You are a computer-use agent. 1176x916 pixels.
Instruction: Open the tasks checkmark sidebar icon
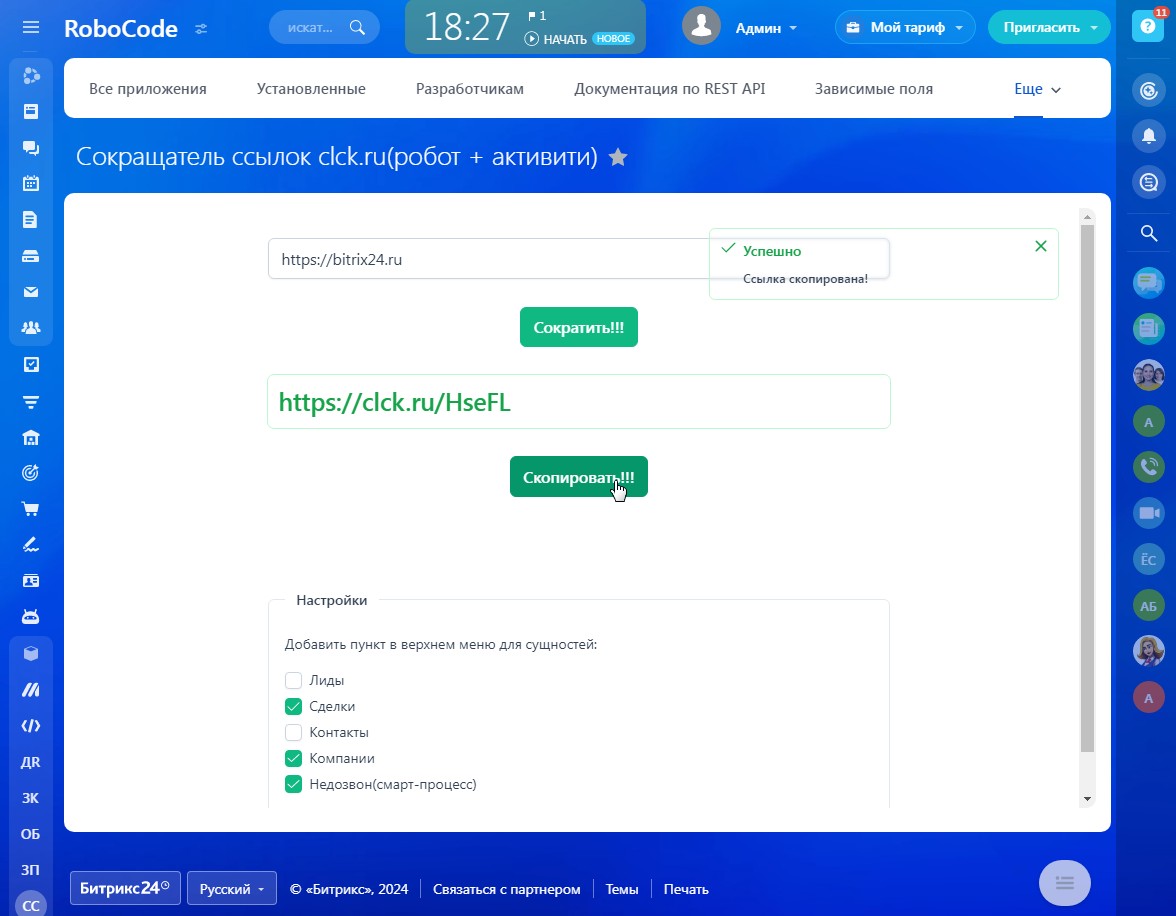(x=31, y=365)
